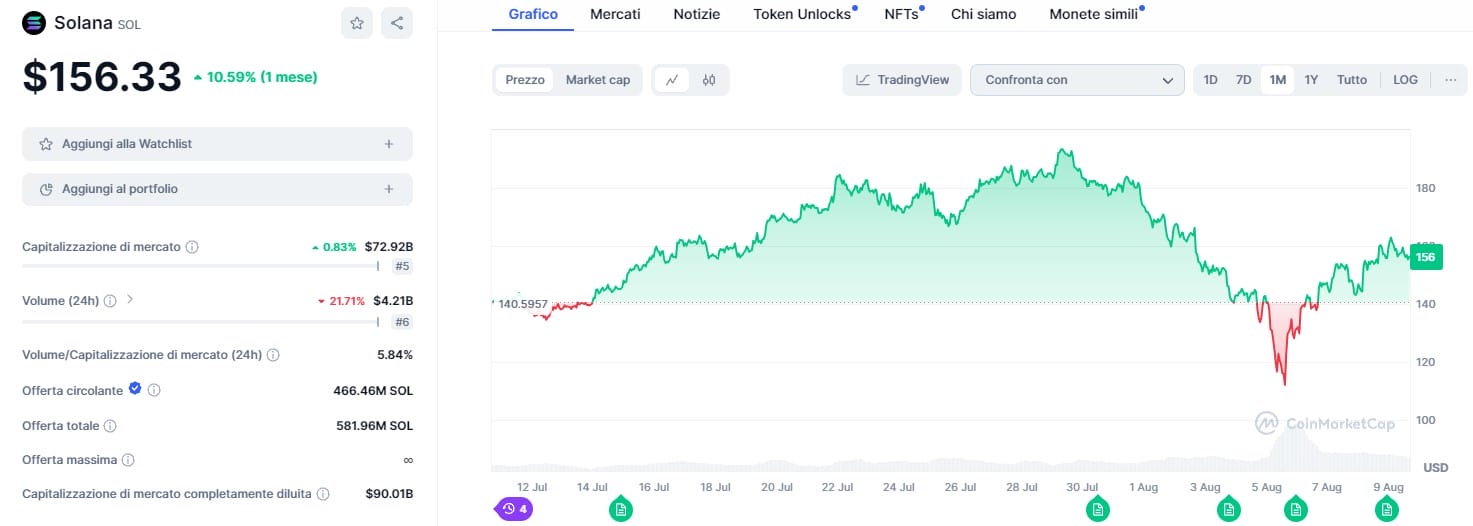Click the info icon beside Offerta massima
1473x526 pixels.
pos(128,460)
